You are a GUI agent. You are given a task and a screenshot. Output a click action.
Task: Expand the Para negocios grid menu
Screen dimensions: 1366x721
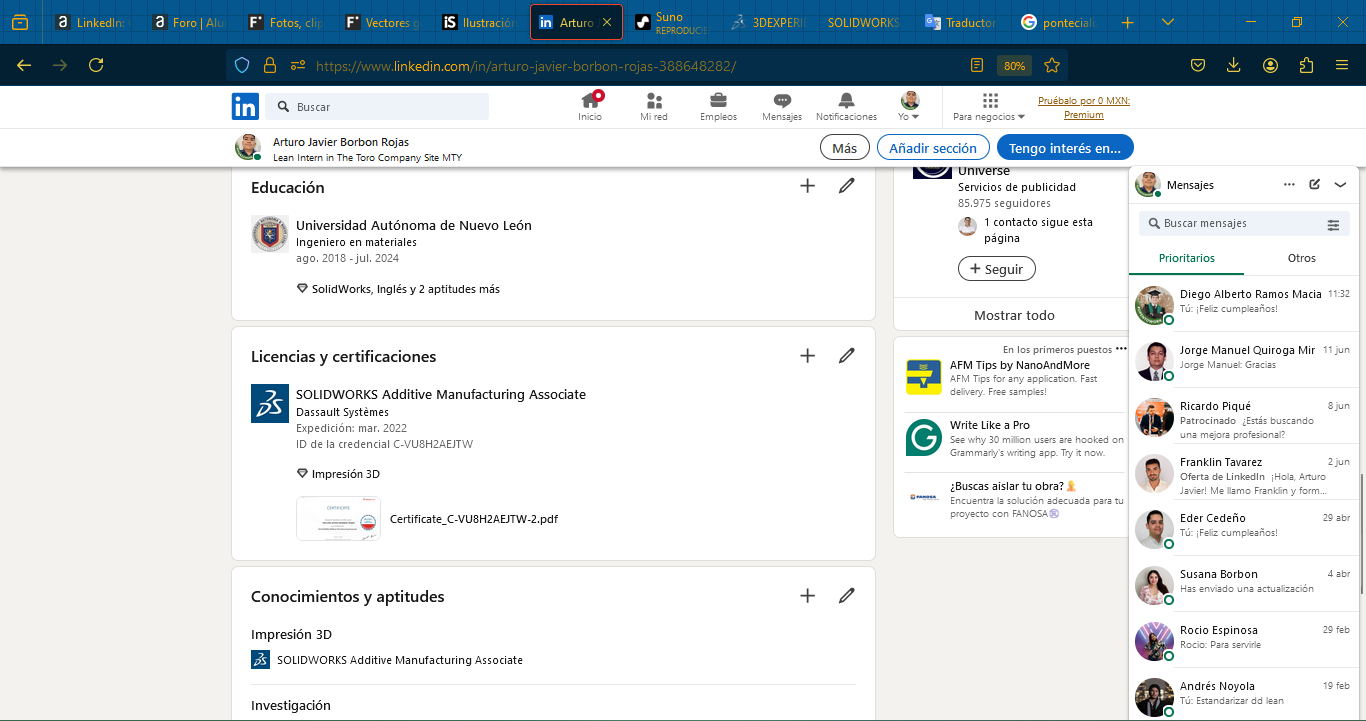coord(990,107)
